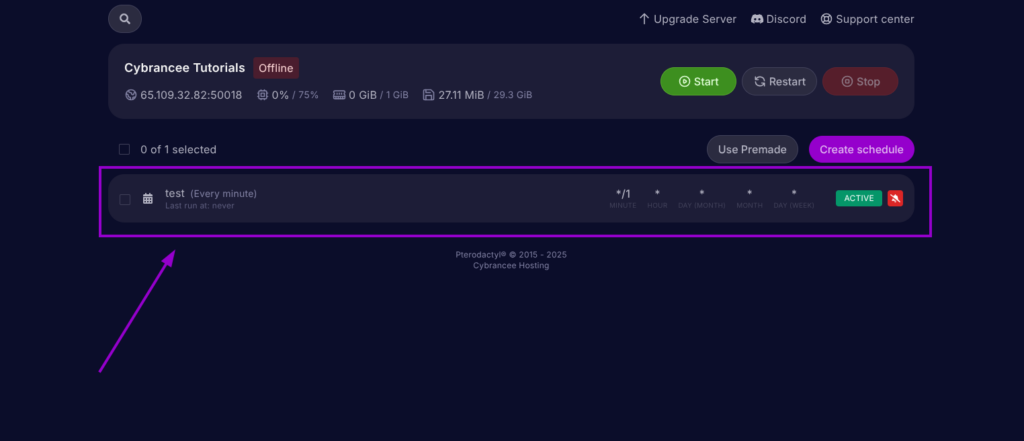The image size is (1024, 441).
Task: Click the CPU usage chip icon
Action: tap(262, 95)
